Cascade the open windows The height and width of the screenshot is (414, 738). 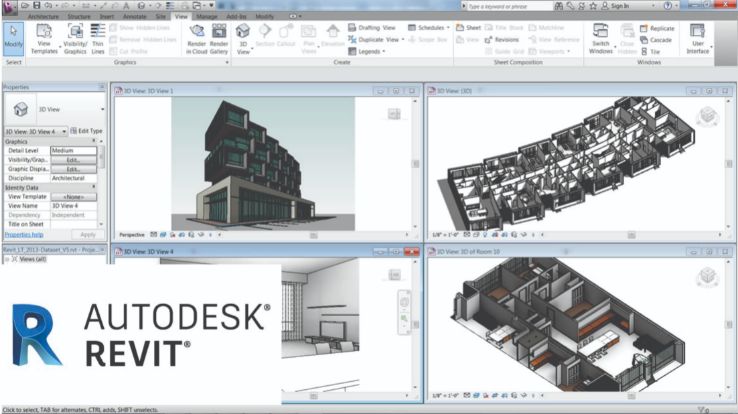click(x=656, y=40)
